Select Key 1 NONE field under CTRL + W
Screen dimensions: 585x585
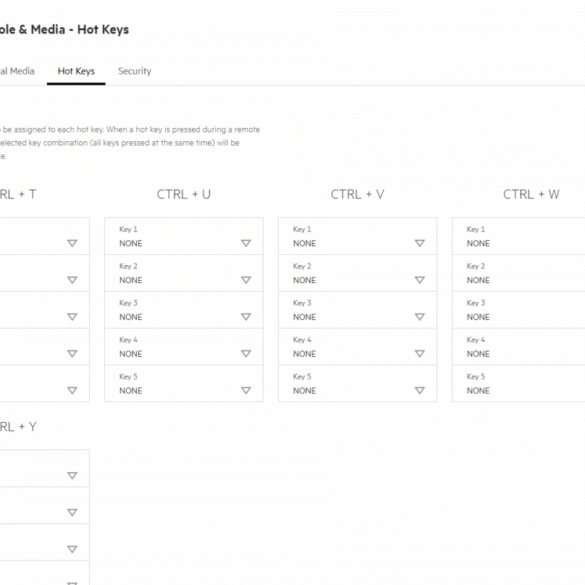point(519,236)
